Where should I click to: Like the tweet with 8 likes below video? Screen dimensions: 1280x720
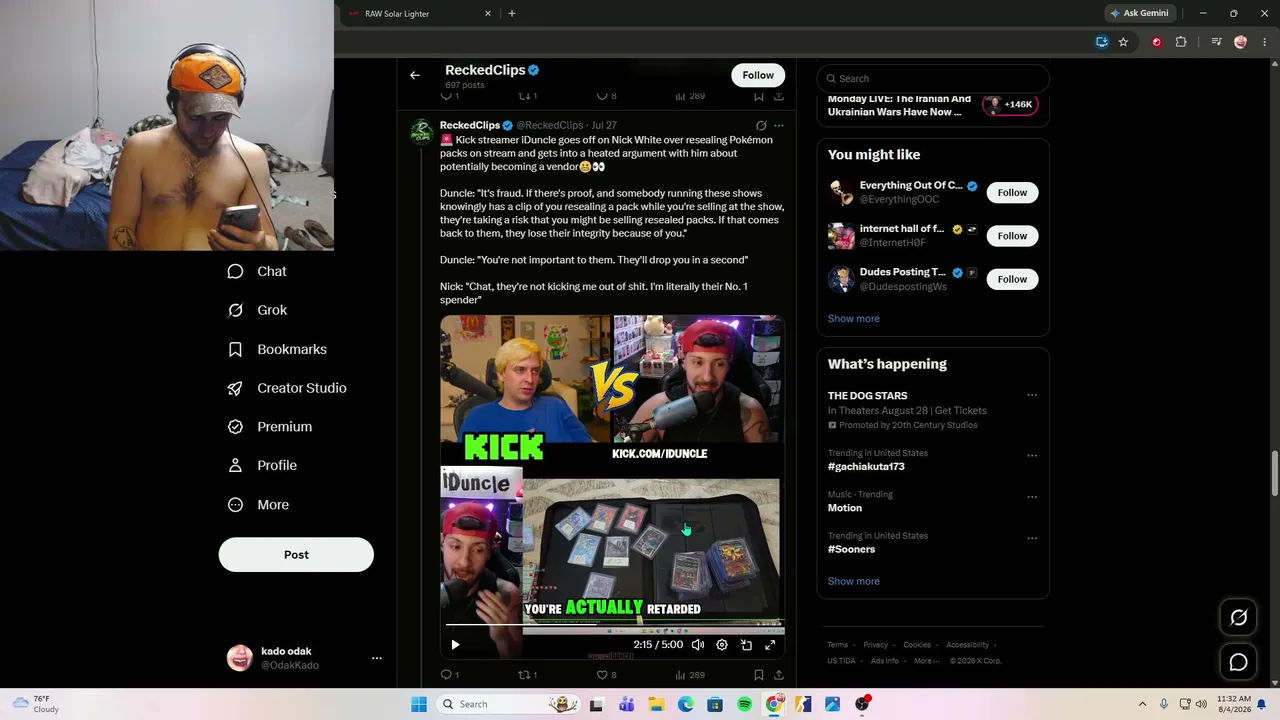[606, 675]
